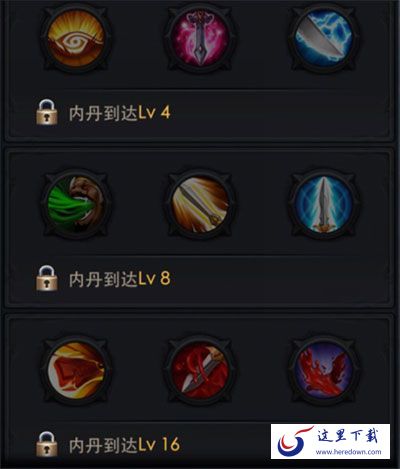Click the Lv 8 tier panel background
Viewport: 400px width, 469px height.
point(200,227)
